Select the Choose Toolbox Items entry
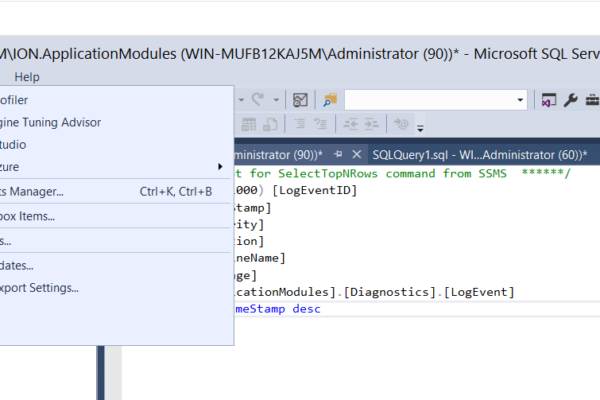This screenshot has height=400, width=600. pos(115,216)
